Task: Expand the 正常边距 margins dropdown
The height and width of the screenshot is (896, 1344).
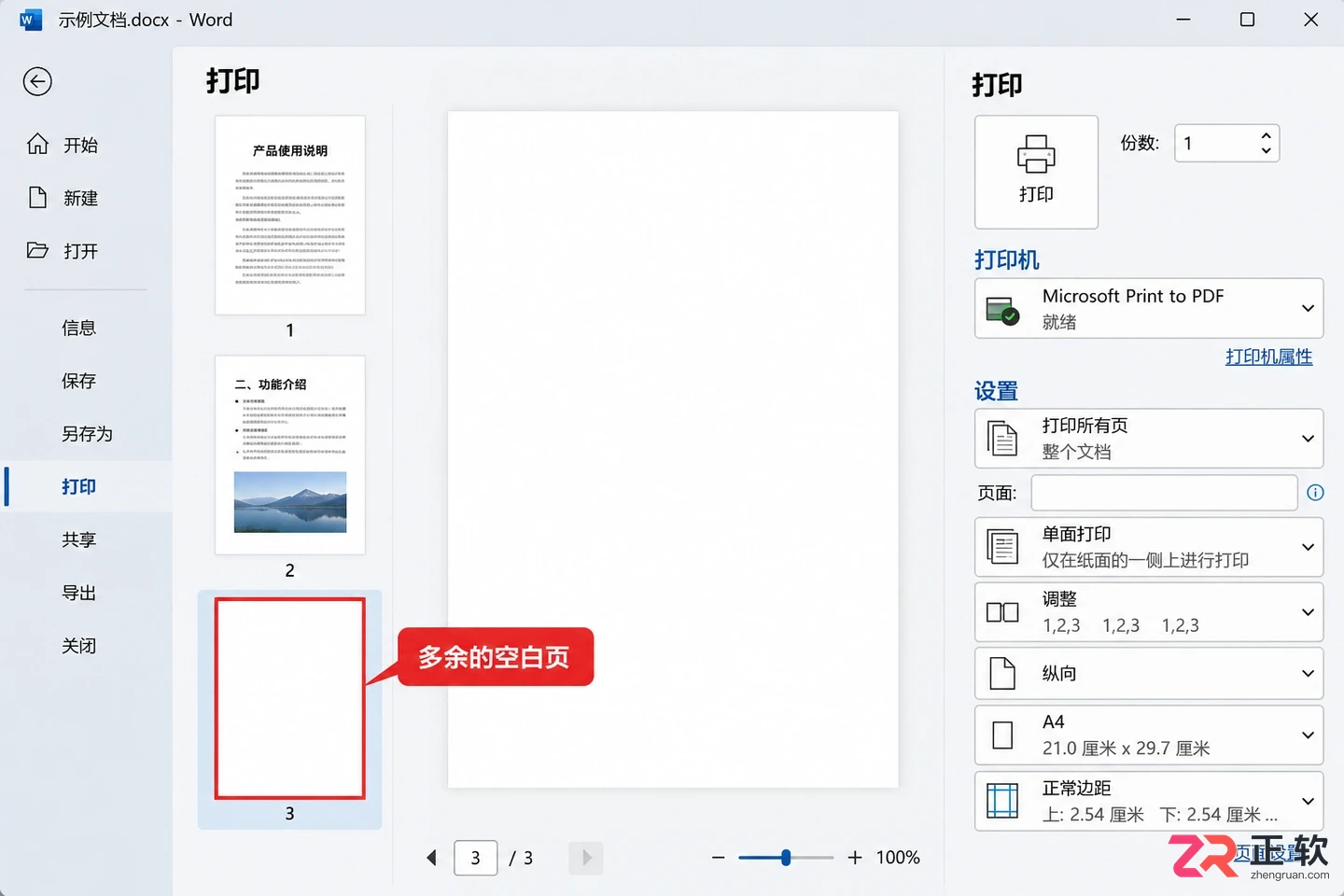Action: (1149, 801)
